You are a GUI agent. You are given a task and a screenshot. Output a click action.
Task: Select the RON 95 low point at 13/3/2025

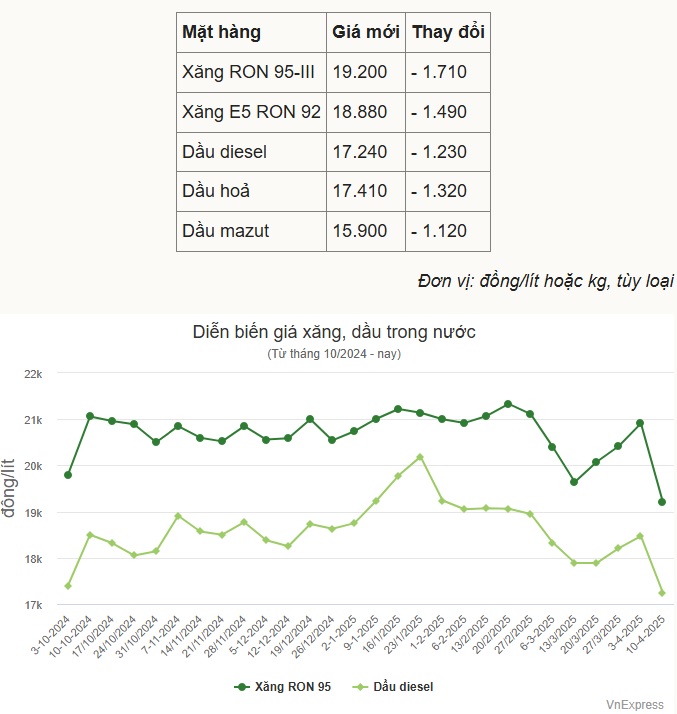[x=574, y=482]
